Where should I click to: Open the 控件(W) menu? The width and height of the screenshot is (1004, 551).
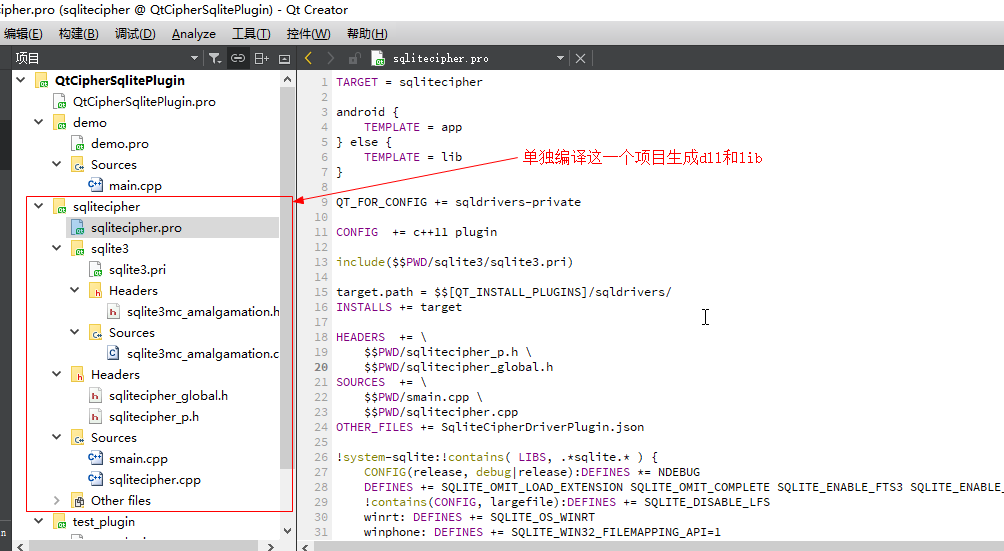[x=309, y=34]
